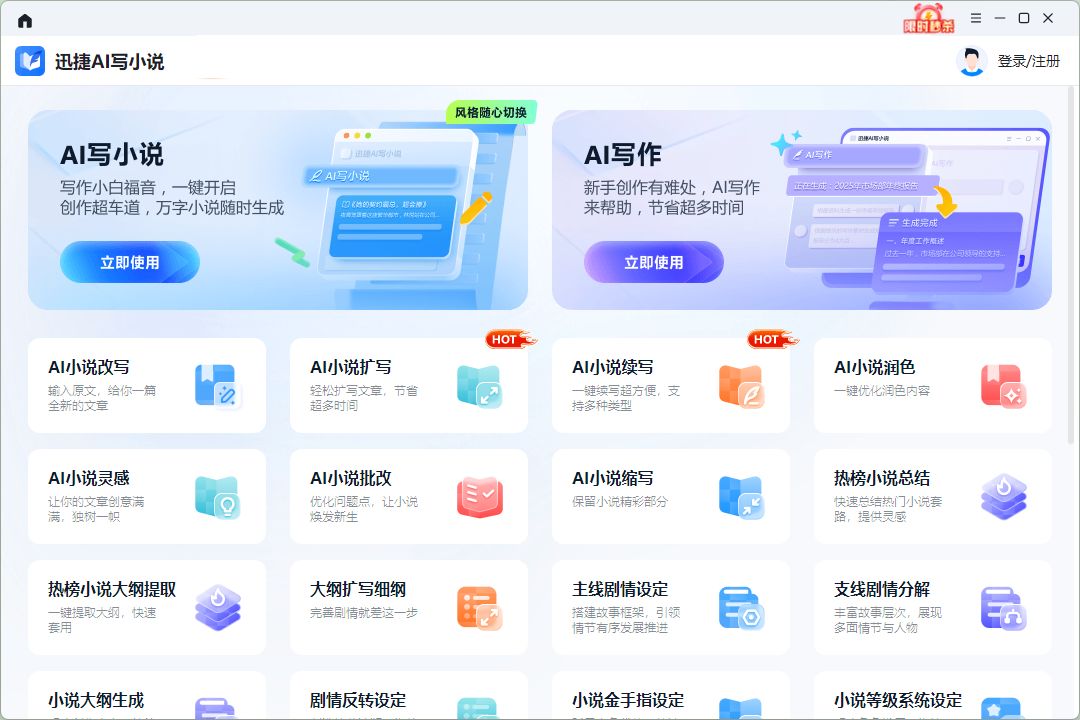Select the AI小说批改 title text
This screenshot has height=720, width=1080.
[351, 478]
